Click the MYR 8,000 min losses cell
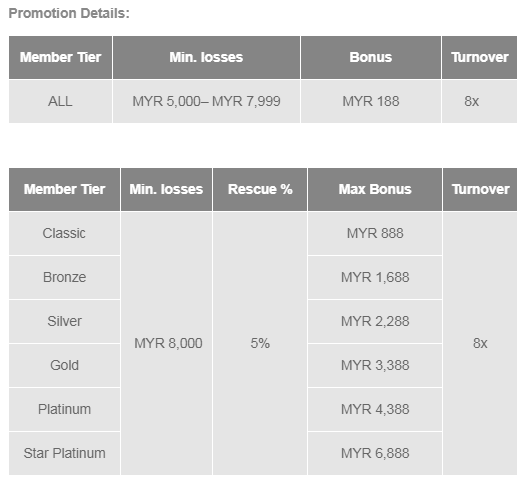This screenshot has width=528, height=478. tap(167, 343)
